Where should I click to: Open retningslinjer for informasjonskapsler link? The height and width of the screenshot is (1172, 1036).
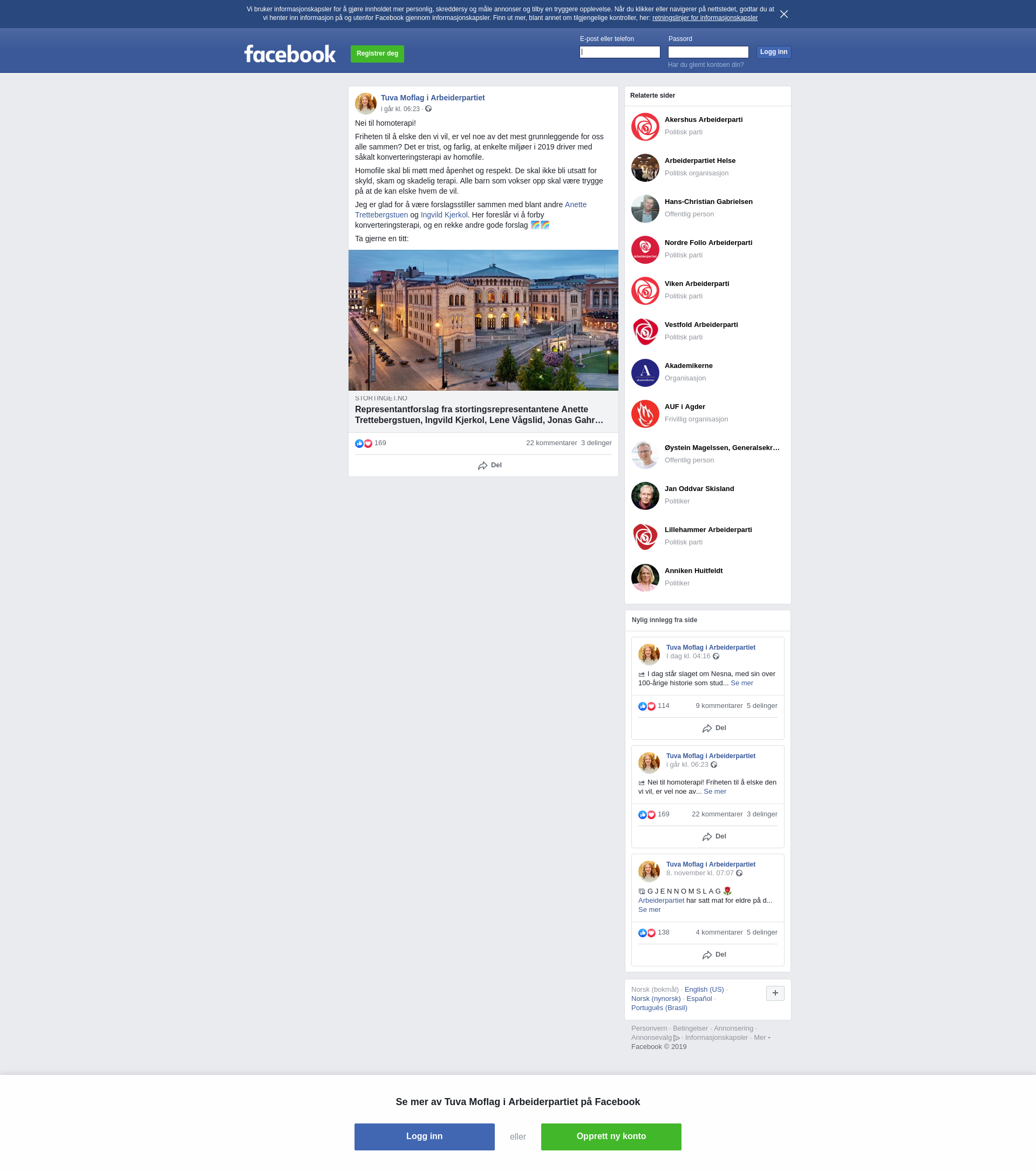click(x=705, y=18)
